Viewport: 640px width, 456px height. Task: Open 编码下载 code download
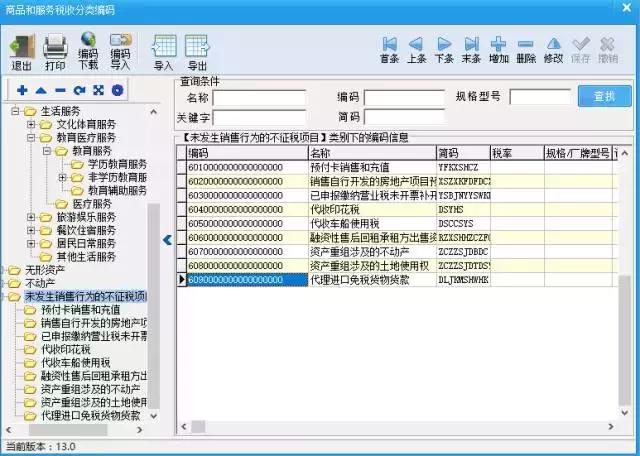[x=88, y=52]
